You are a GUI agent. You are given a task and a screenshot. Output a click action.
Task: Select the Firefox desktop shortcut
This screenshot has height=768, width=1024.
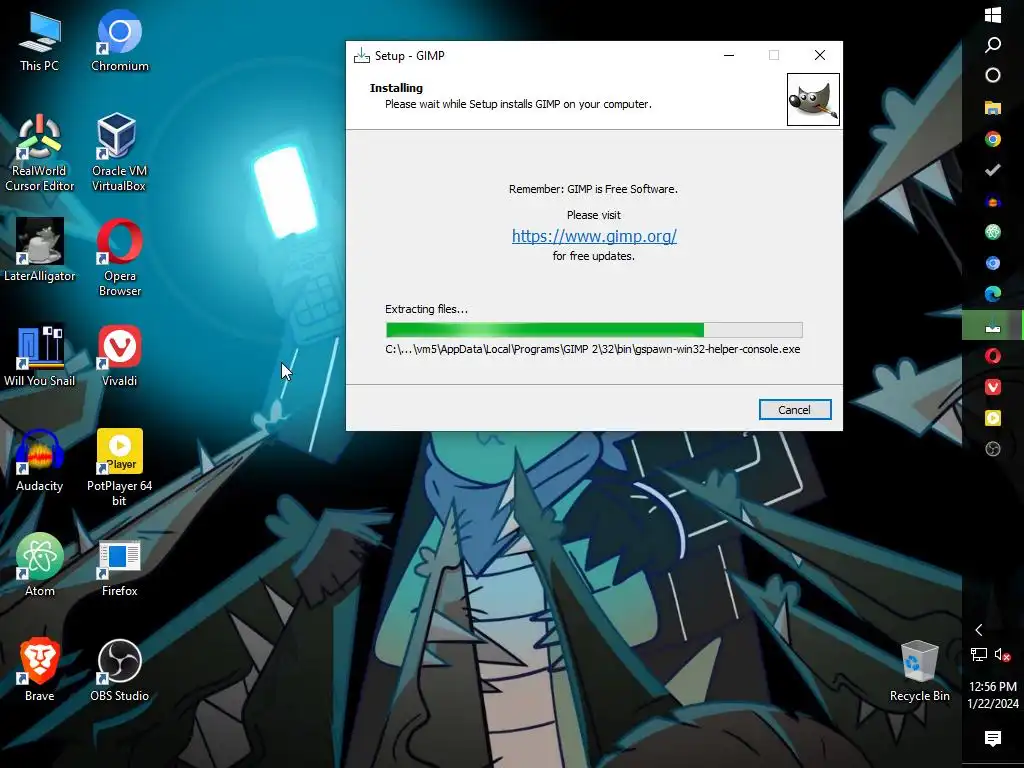[x=120, y=568]
